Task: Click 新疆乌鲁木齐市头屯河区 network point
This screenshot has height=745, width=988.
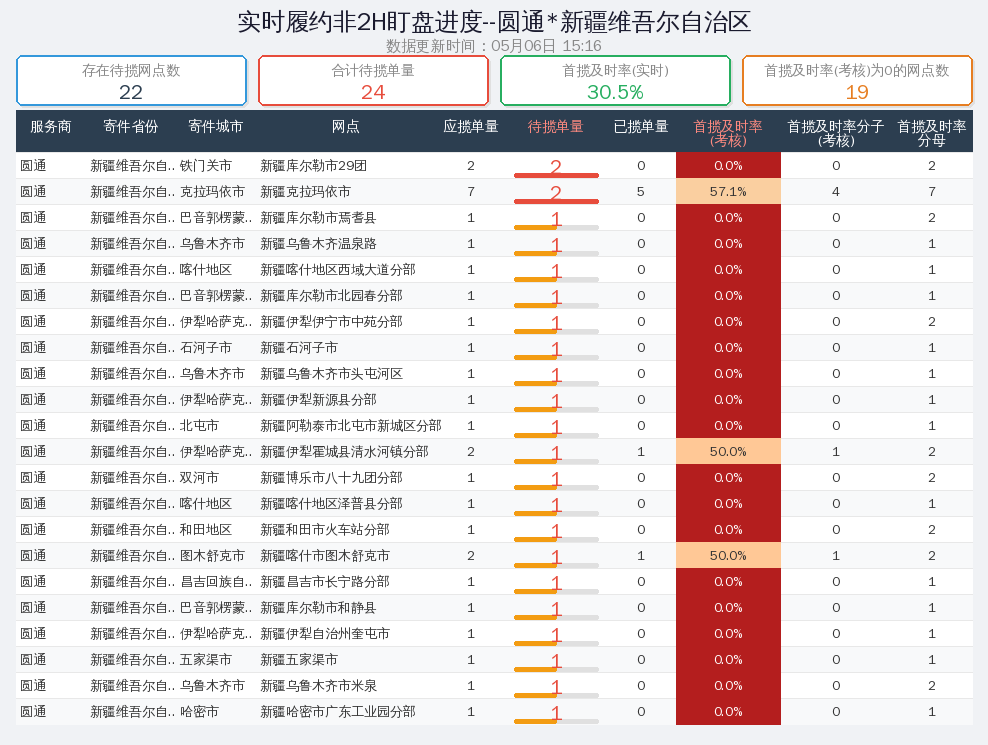Action: (x=331, y=374)
